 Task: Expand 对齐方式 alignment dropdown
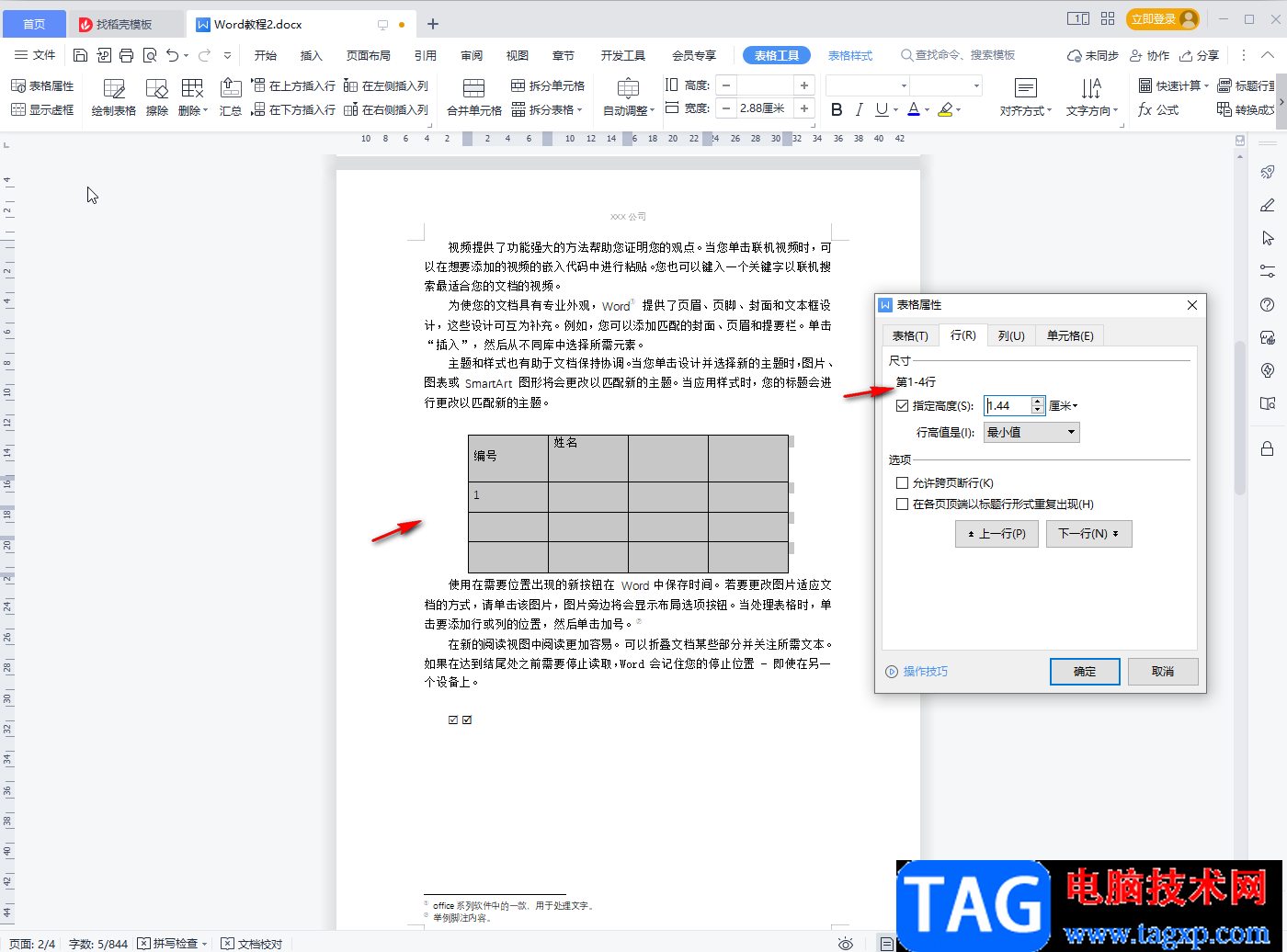click(1026, 110)
